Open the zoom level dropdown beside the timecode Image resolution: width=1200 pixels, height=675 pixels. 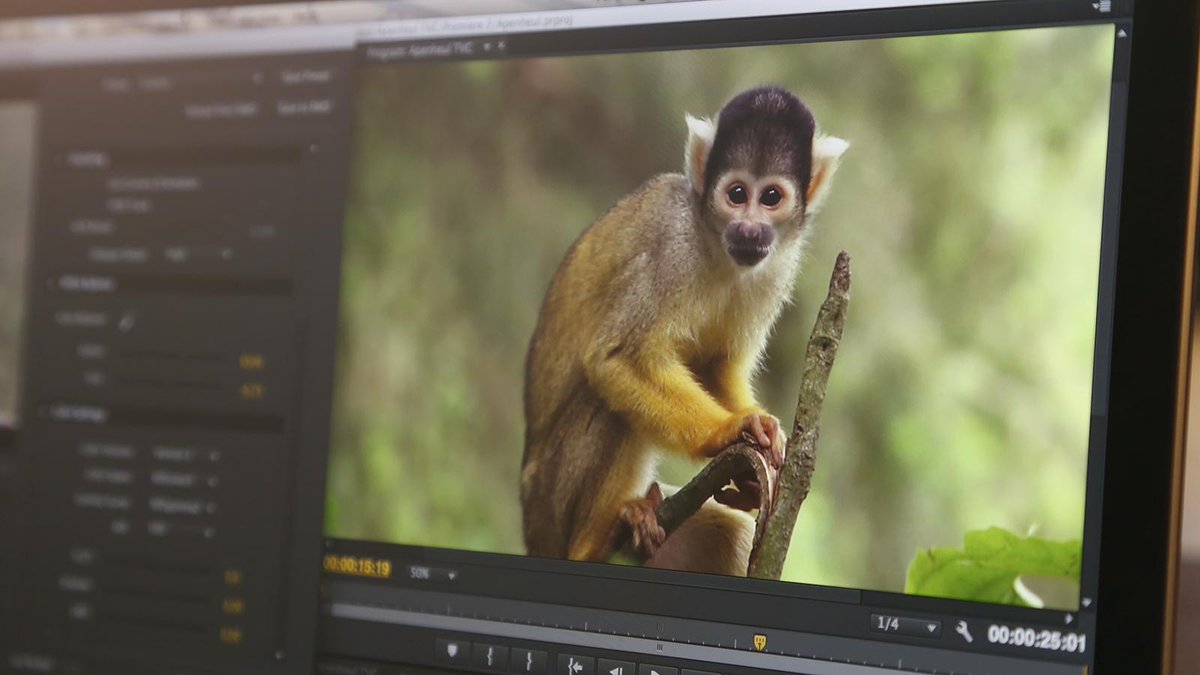[434, 574]
